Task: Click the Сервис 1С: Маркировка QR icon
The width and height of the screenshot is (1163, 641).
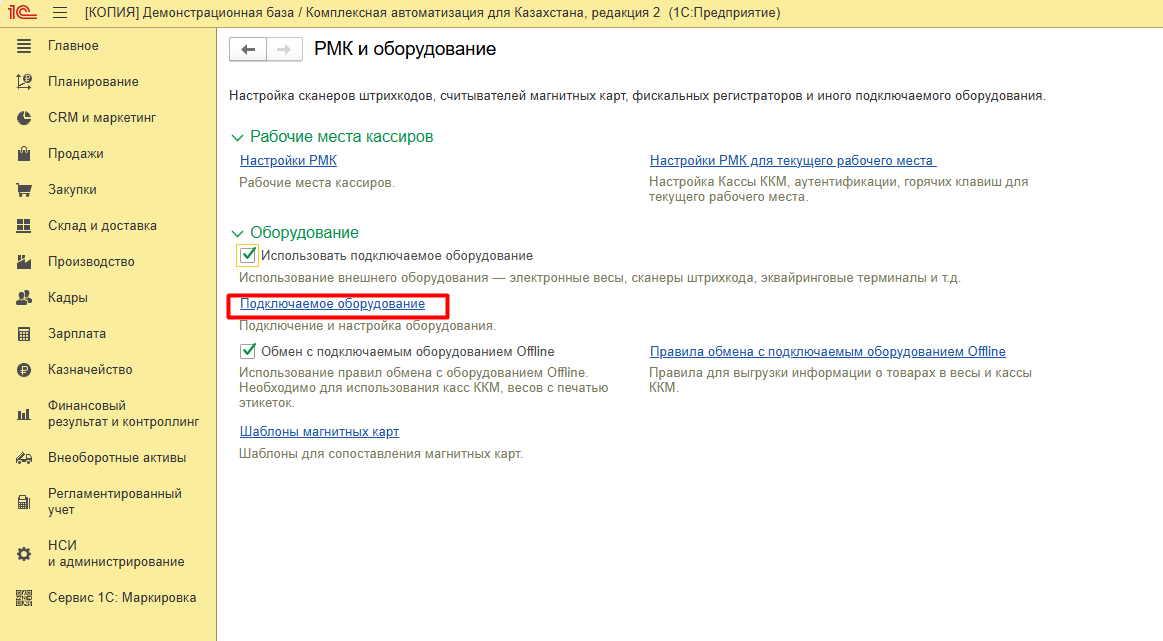Action: pos(25,598)
